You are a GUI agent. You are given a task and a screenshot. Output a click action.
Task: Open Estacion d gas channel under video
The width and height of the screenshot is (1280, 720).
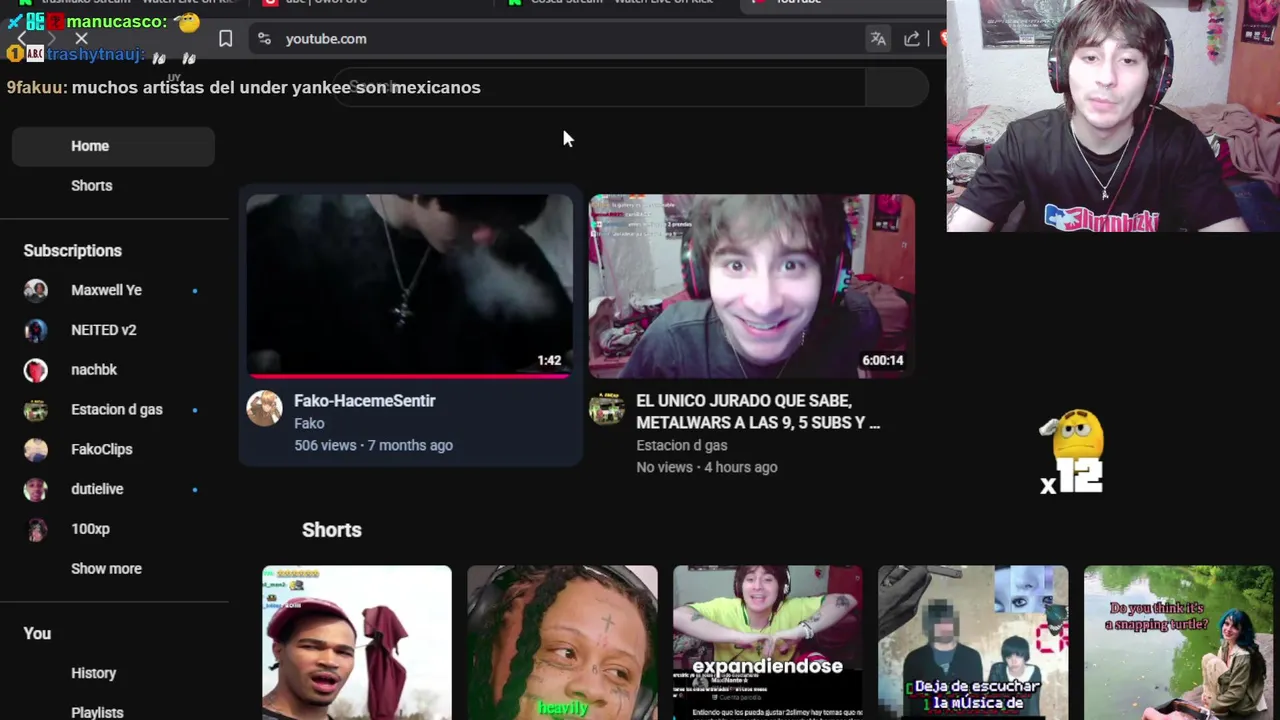(x=682, y=446)
